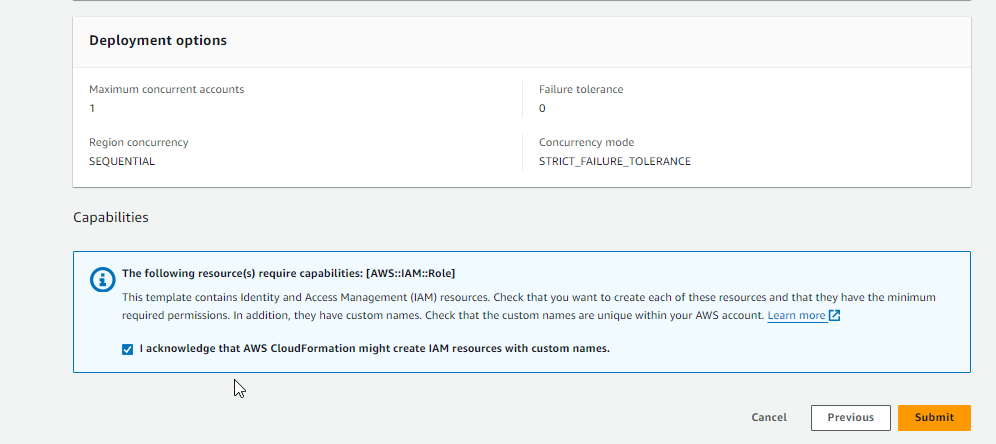Click the Concurrency mode label
Screen dimensions: 996x444
click(586, 142)
